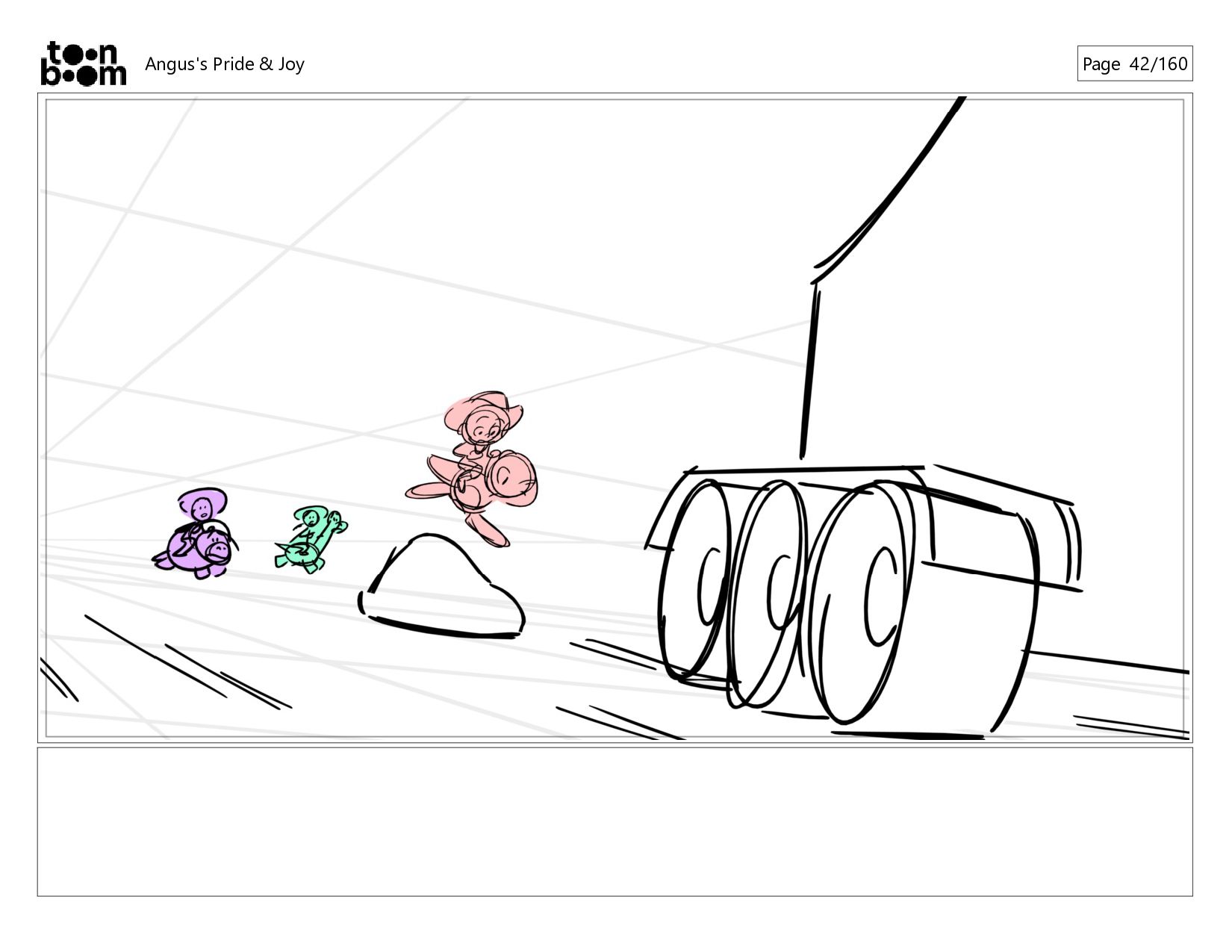The image size is (1232, 952).
Task: Click the 'Page 42/160' page indicator
Action: click(1134, 63)
